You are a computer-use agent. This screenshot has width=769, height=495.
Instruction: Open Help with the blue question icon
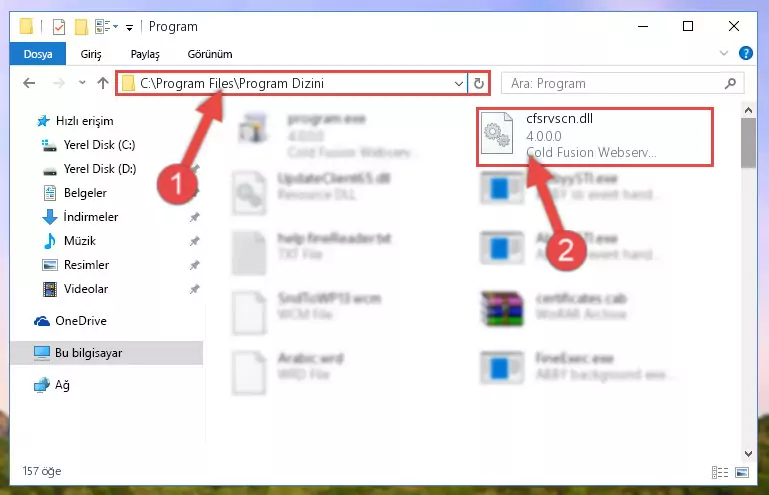pyautogui.click(x=745, y=53)
